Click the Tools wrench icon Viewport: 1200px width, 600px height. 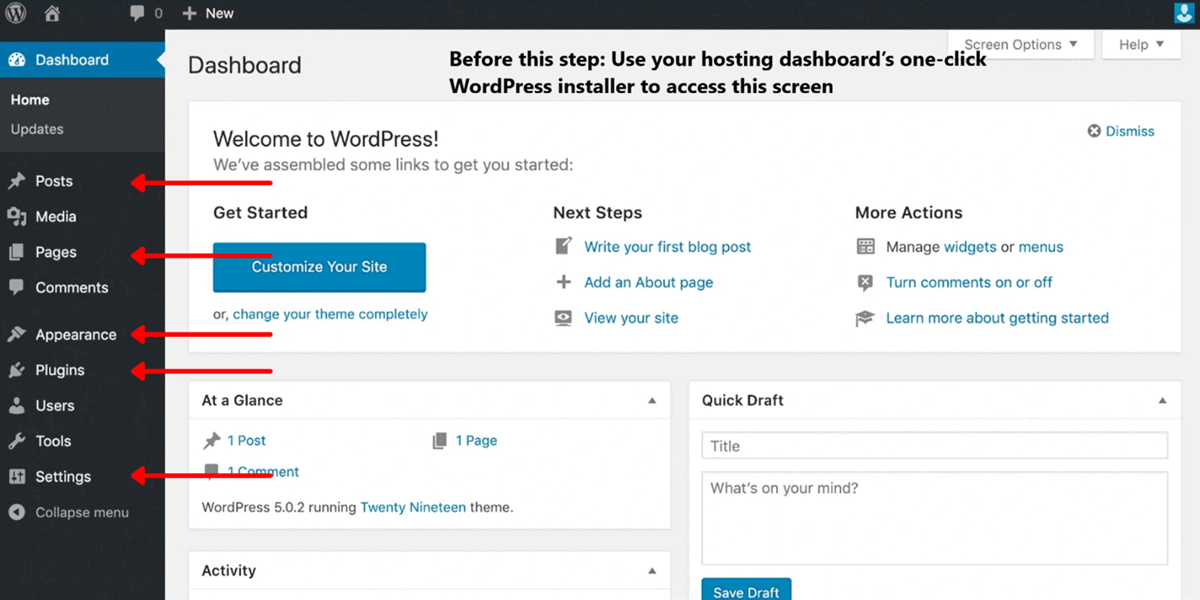[17, 441]
